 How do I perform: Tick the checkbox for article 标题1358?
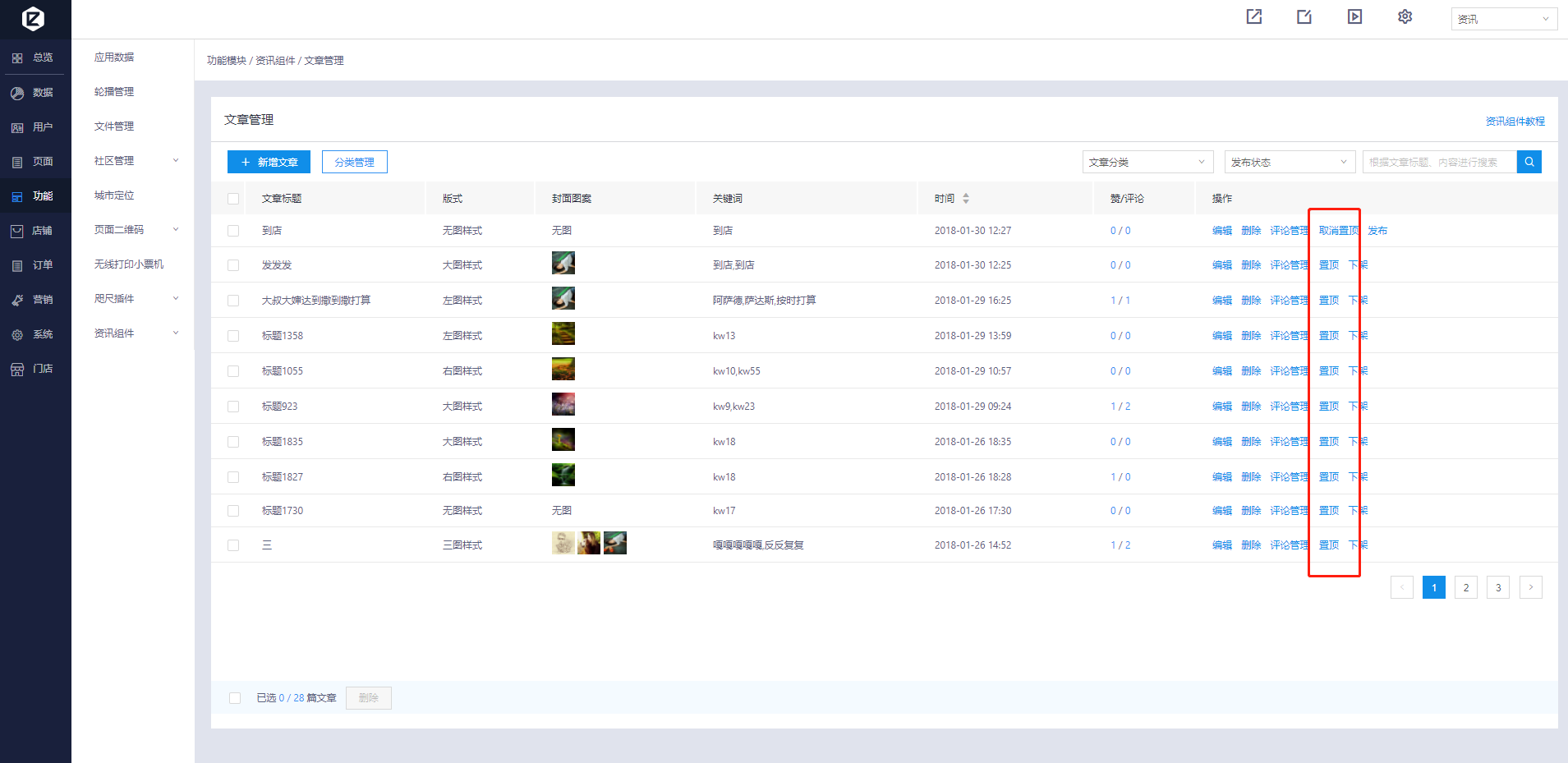click(x=233, y=336)
